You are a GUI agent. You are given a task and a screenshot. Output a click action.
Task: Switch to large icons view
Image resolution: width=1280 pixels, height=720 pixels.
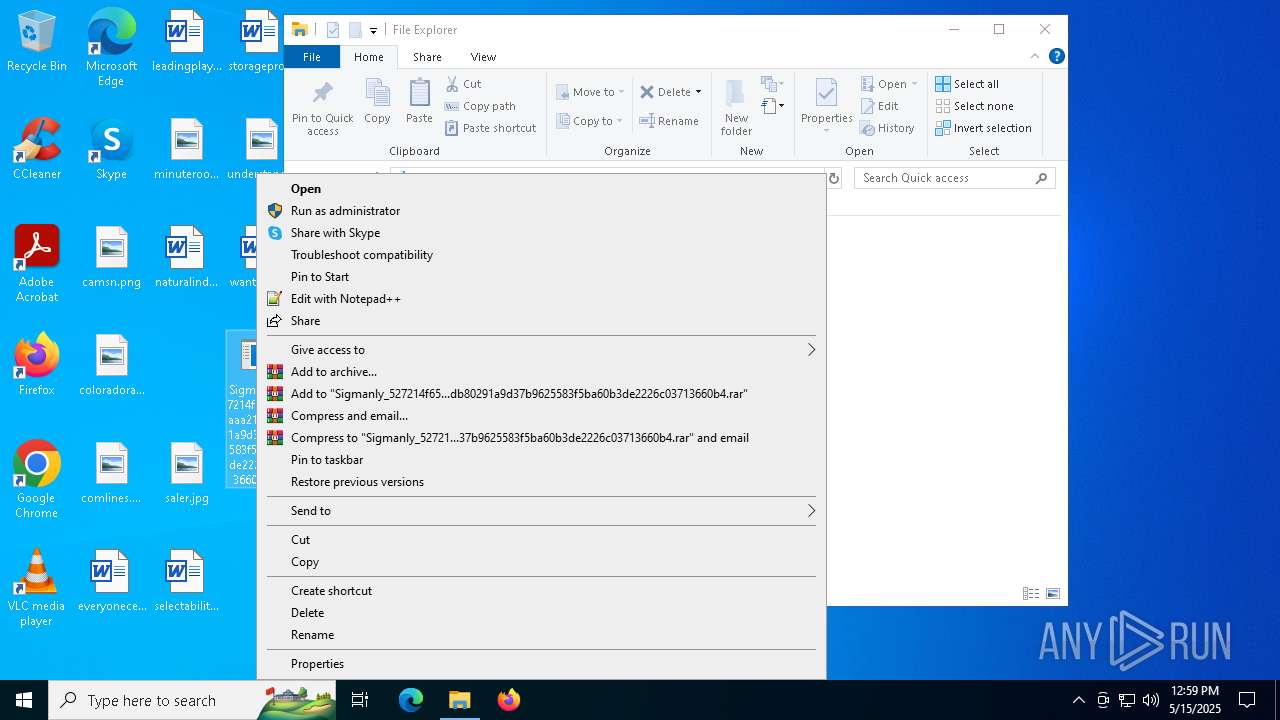[1053, 593]
